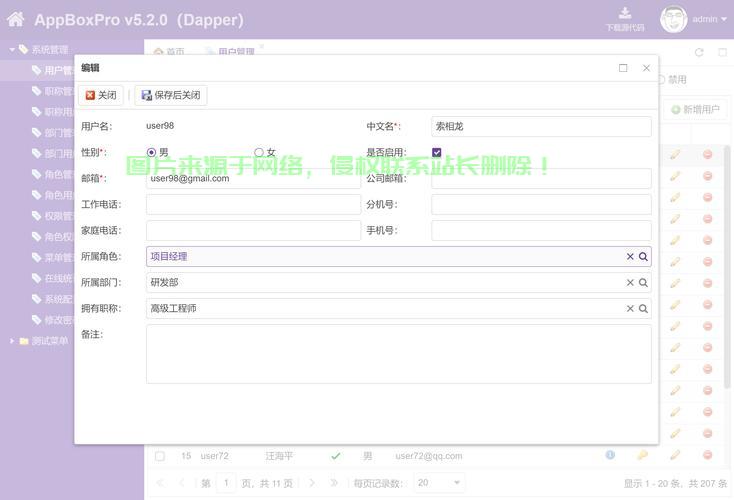Select the 女 radio button

[x=259, y=153]
